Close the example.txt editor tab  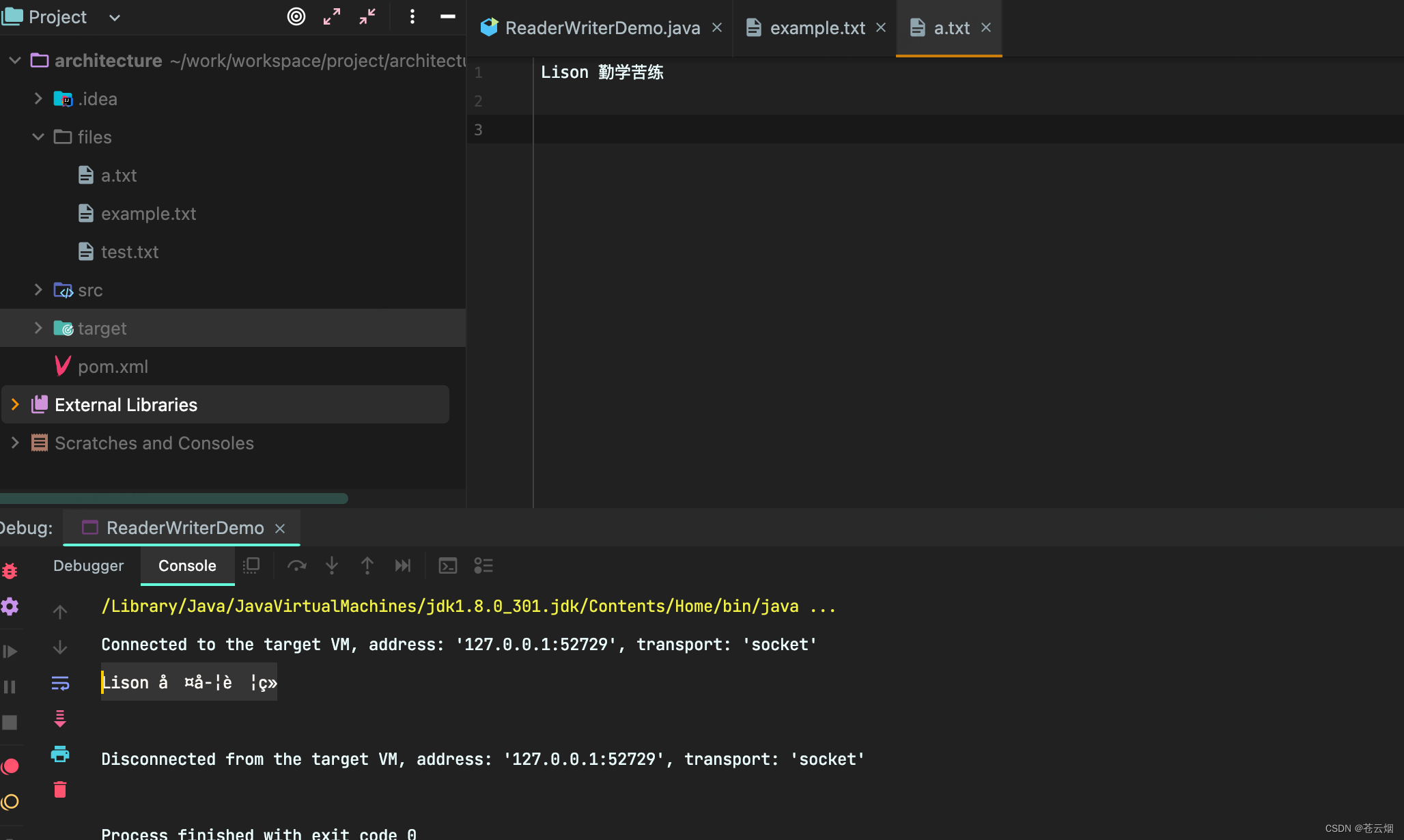point(881,28)
